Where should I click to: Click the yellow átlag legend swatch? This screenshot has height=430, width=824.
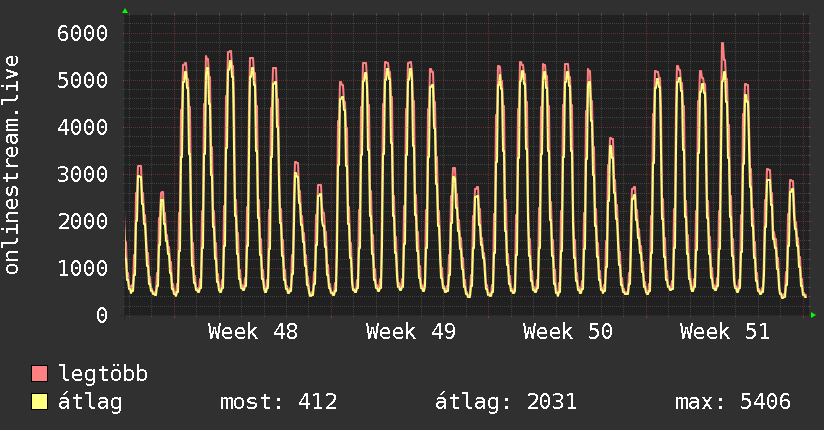pyautogui.click(x=39, y=401)
